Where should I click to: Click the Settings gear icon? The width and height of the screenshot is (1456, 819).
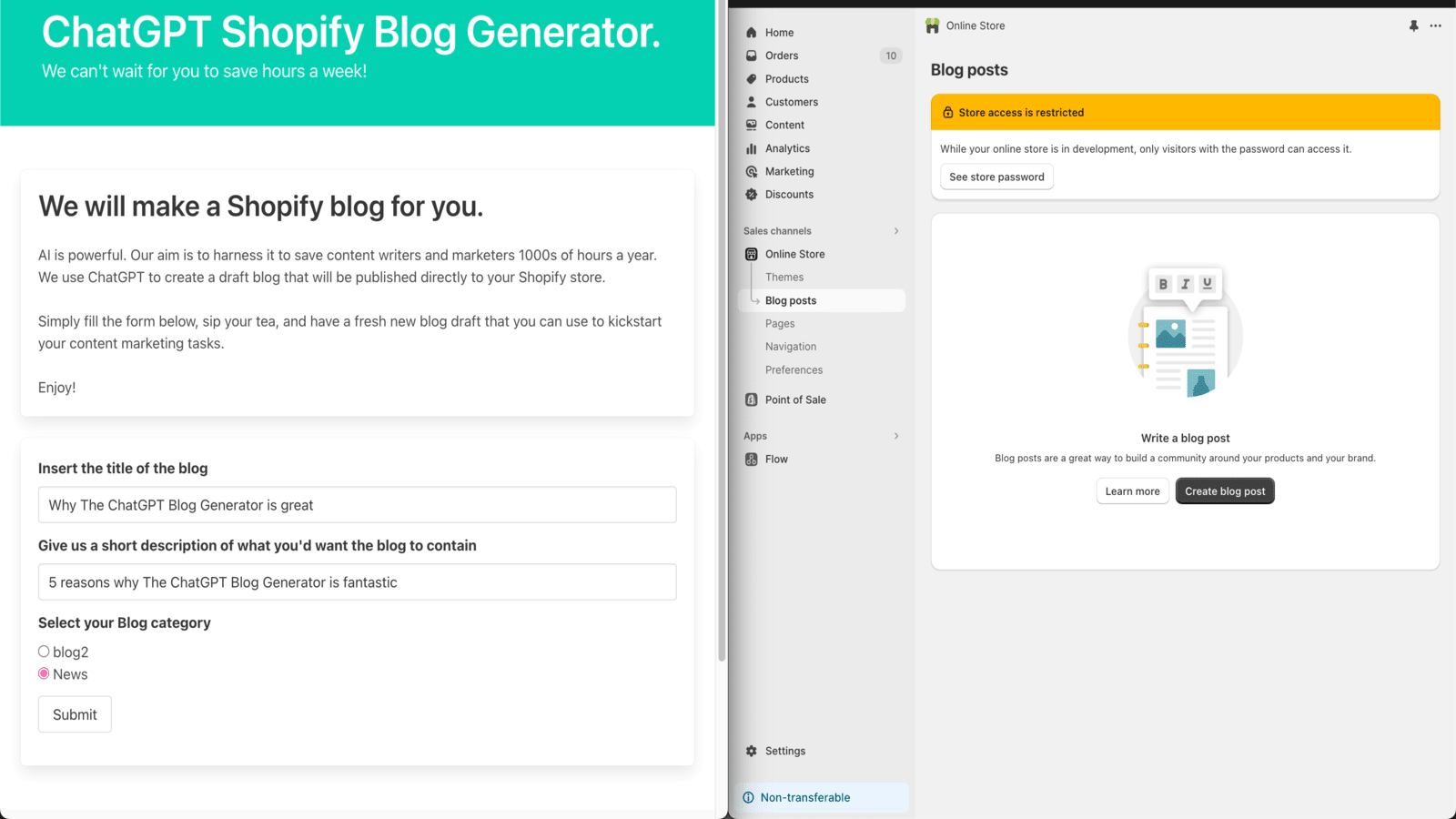[x=752, y=751]
